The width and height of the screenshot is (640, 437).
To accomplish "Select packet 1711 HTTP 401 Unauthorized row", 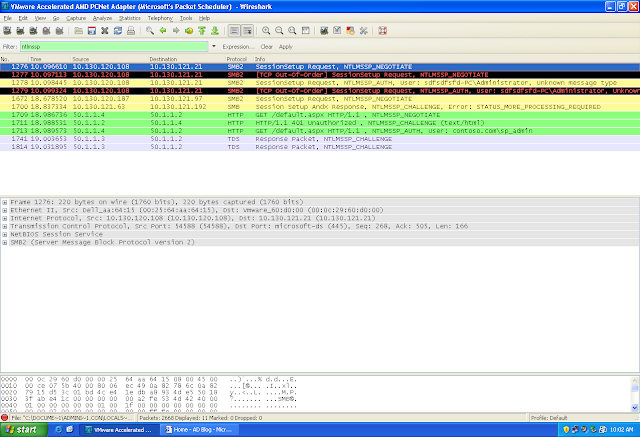I will [x=320, y=123].
